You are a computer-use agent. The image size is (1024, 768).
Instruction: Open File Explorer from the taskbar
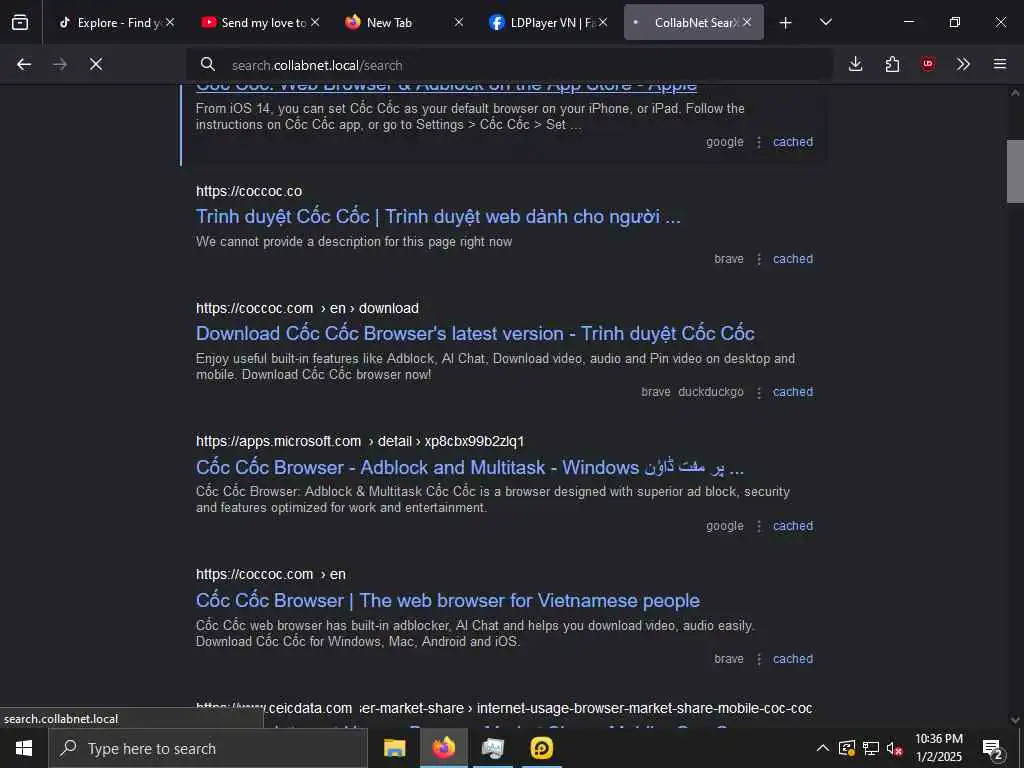coord(394,748)
